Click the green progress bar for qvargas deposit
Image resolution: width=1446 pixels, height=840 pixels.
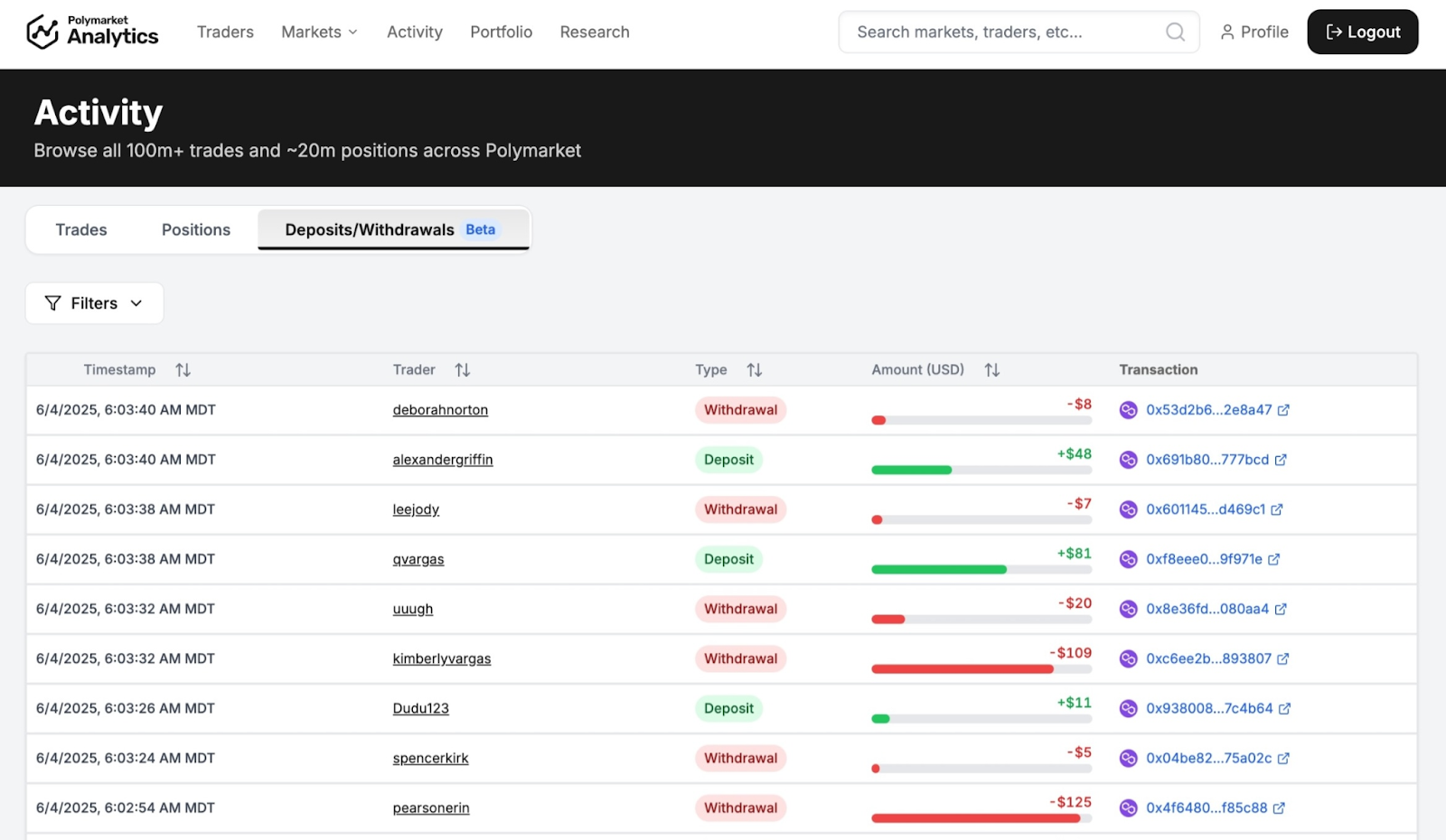[x=938, y=569]
